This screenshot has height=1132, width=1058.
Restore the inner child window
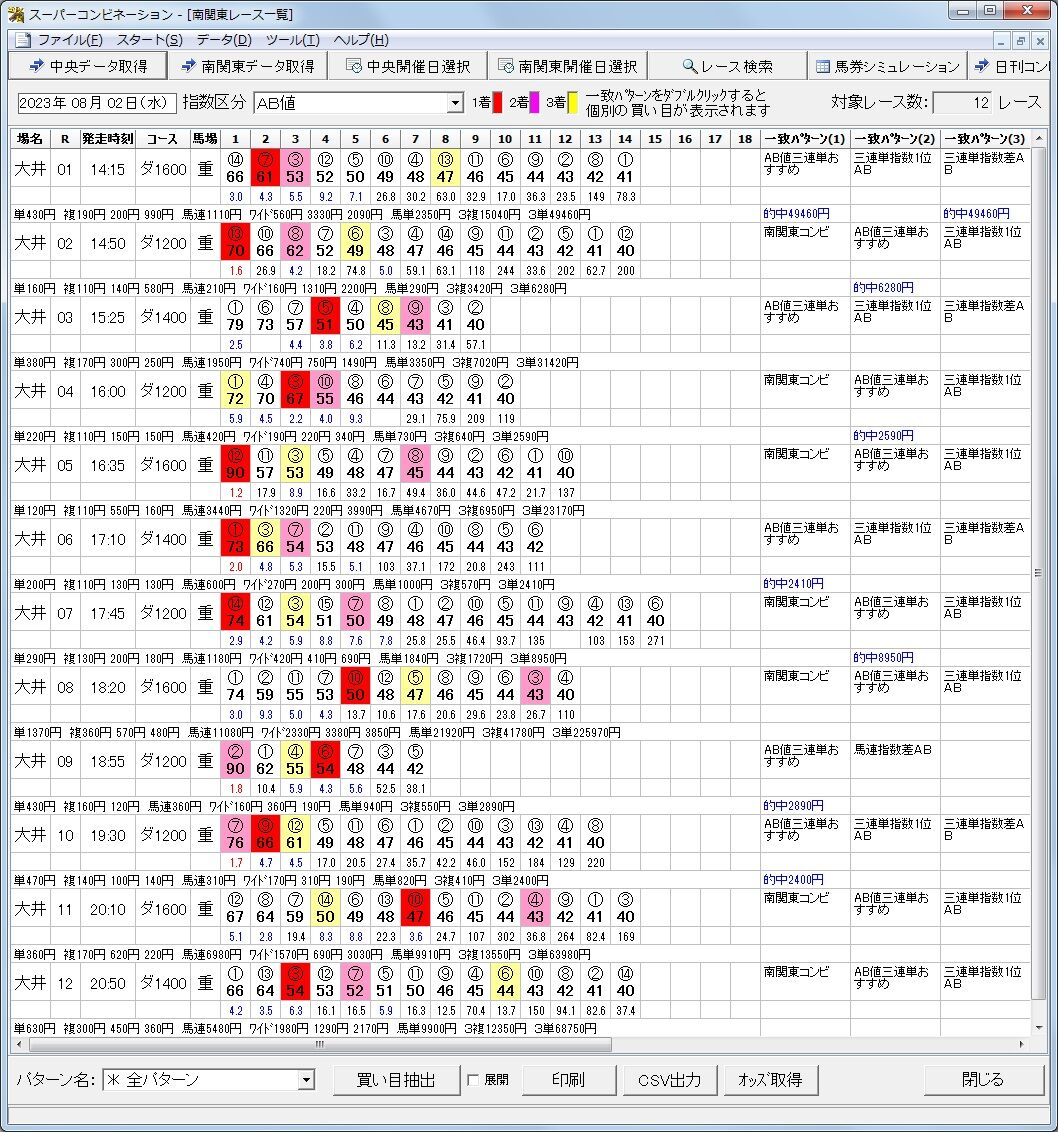coord(1020,40)
